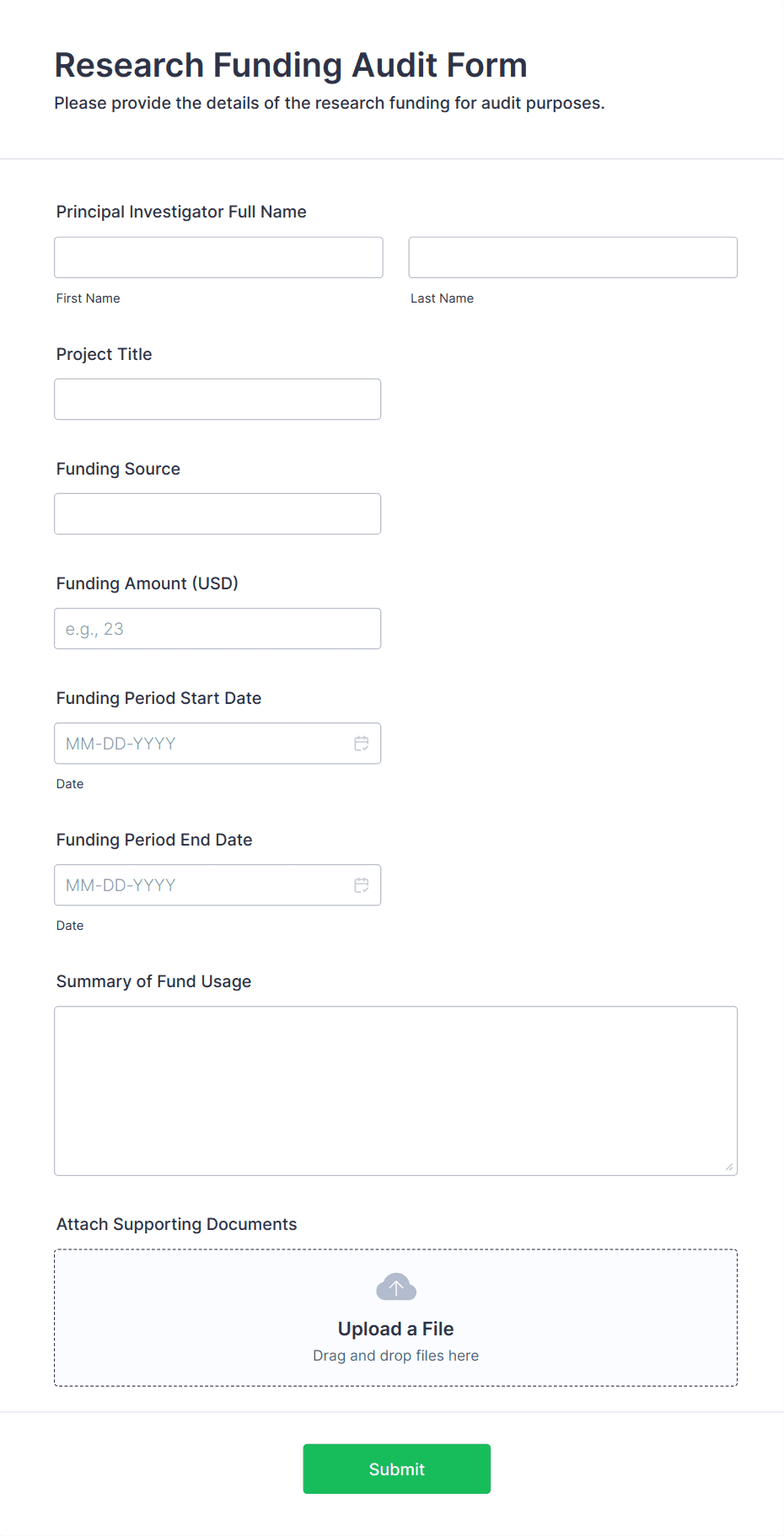Click into the Project Title field
Image resolution: width=784 pixels, height=1536 pixels.
pos(217,399)
